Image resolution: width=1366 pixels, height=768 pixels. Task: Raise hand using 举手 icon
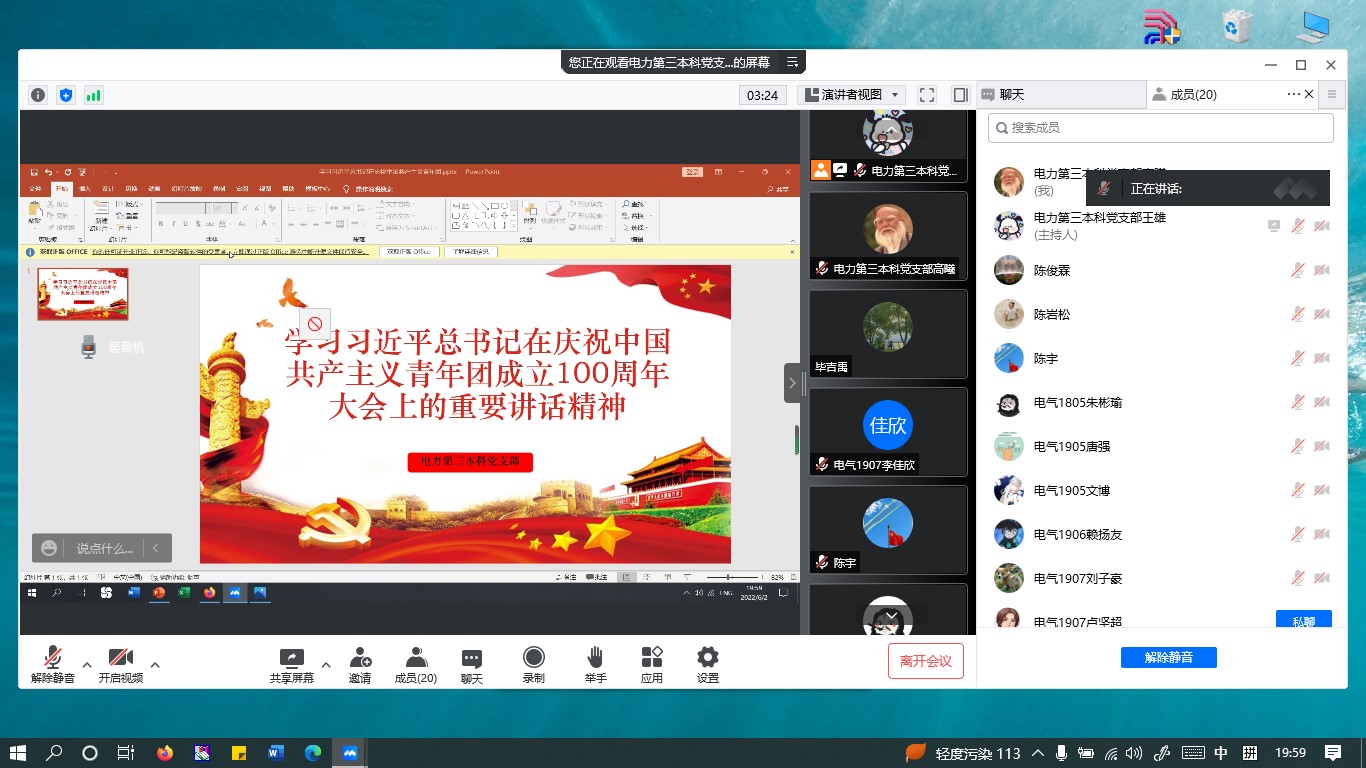[x=595, y=664]
